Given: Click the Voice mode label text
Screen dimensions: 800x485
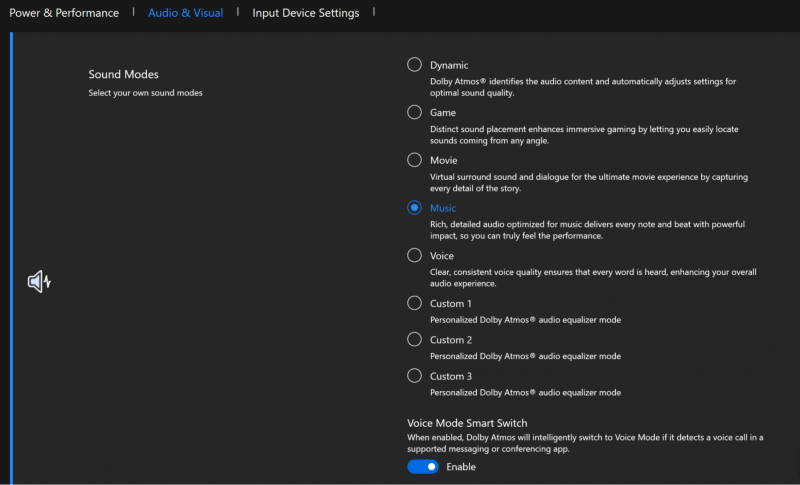Looking at the screenshot, I should click(x=442, y=256).
